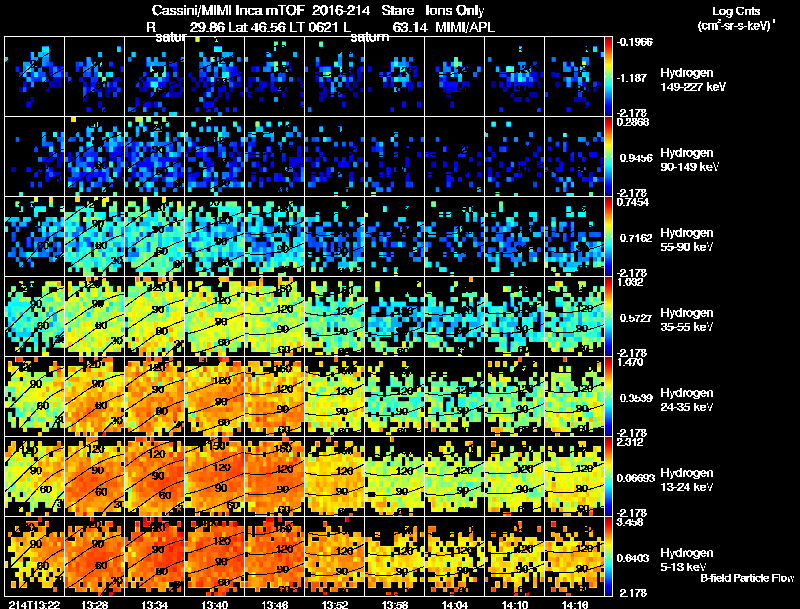Select the 13:34 panel in 5-13 keV row
This screenshot has height=609, width=800.
coord(155,556)
